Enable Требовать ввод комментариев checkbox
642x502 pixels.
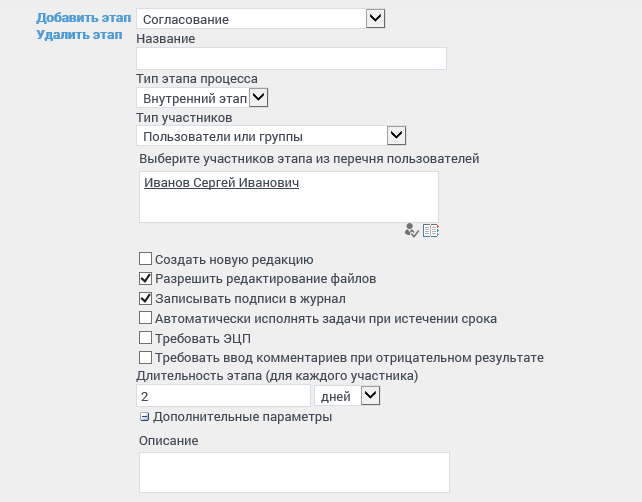pyautogui.click(x=146, y=357)
